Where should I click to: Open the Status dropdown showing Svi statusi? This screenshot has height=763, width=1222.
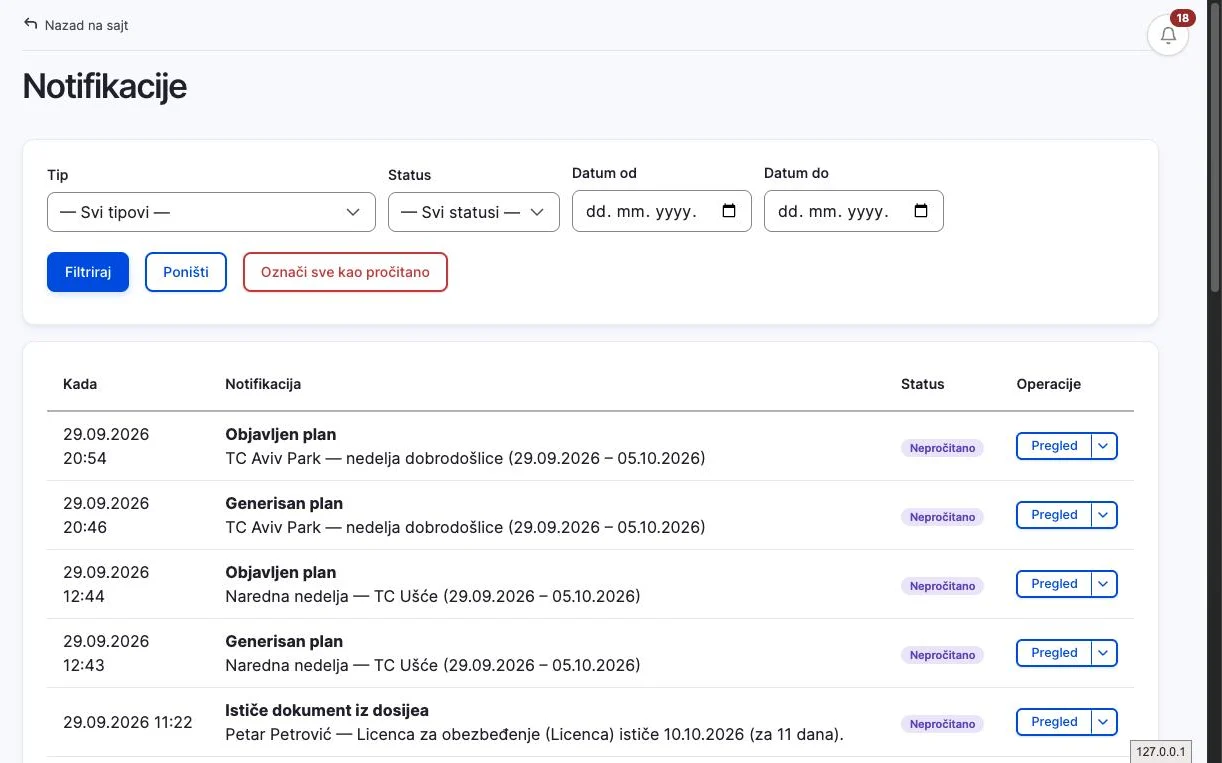click(x=474, y=212)
